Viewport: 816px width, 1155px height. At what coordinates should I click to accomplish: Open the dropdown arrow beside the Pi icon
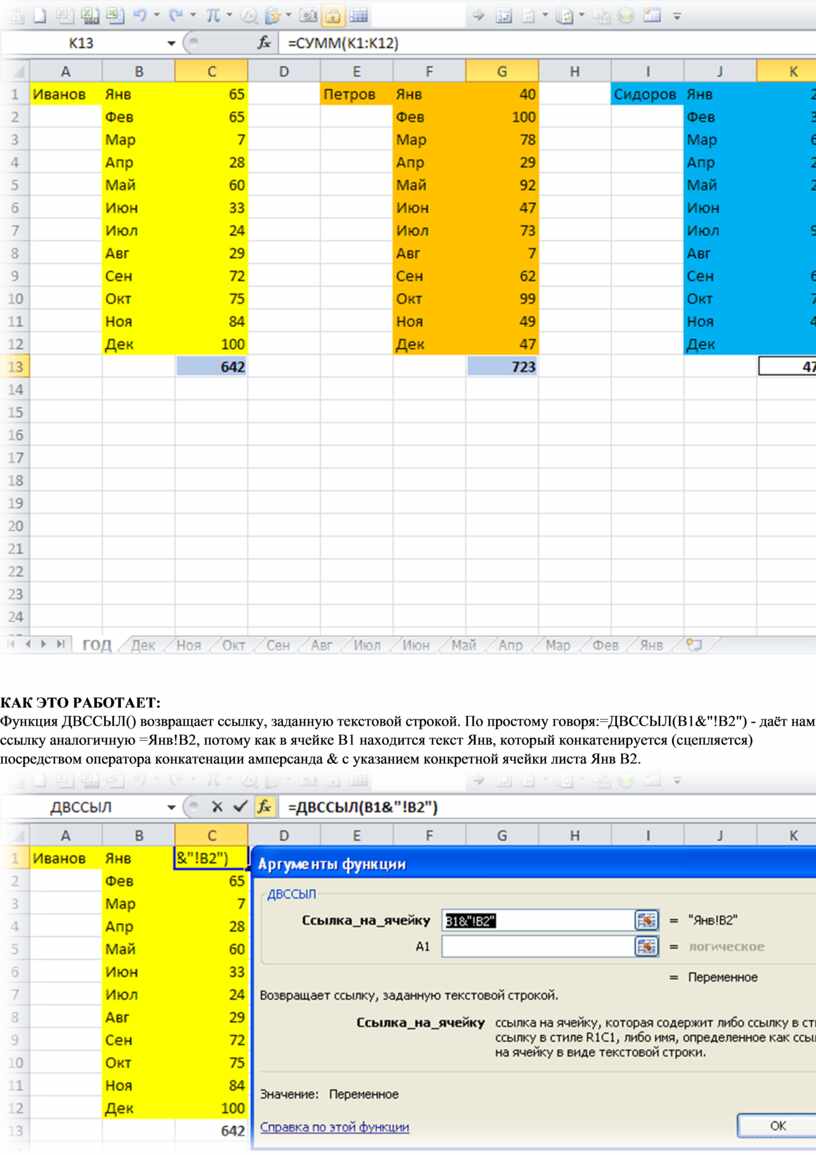pos(230,15)
